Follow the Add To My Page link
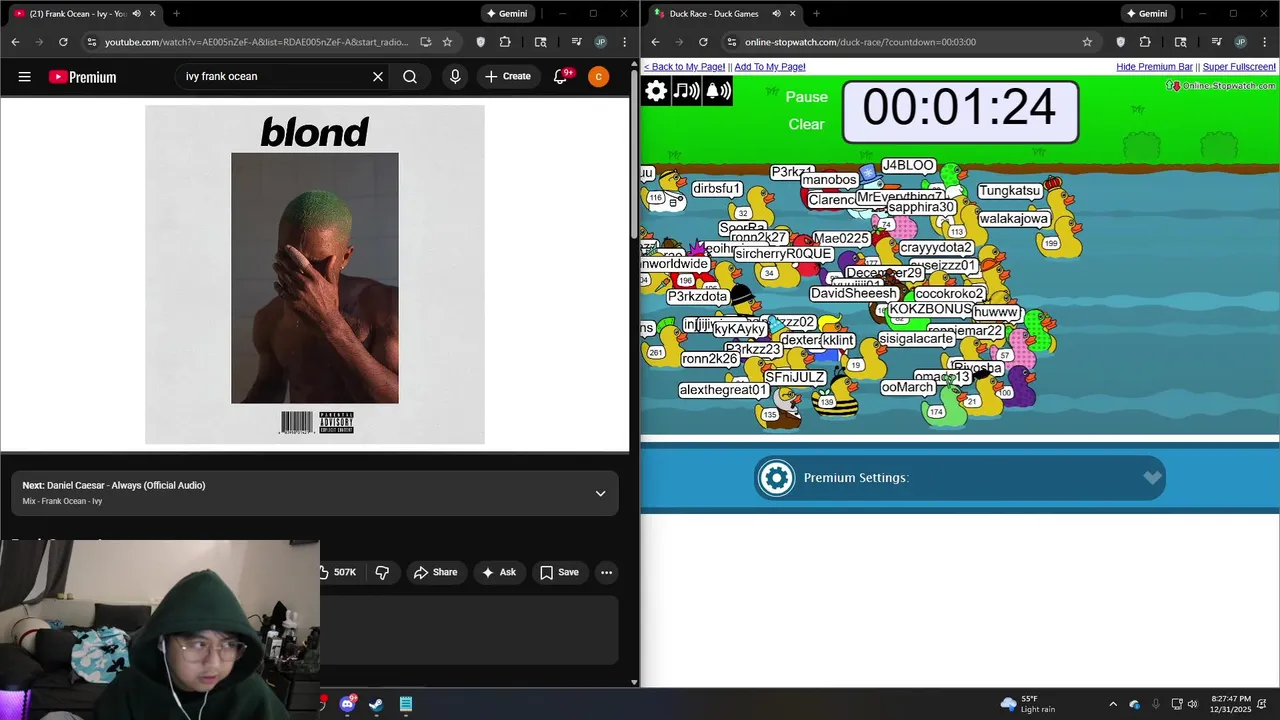This screenshot has width=1280, height=720. pos(770,66)
